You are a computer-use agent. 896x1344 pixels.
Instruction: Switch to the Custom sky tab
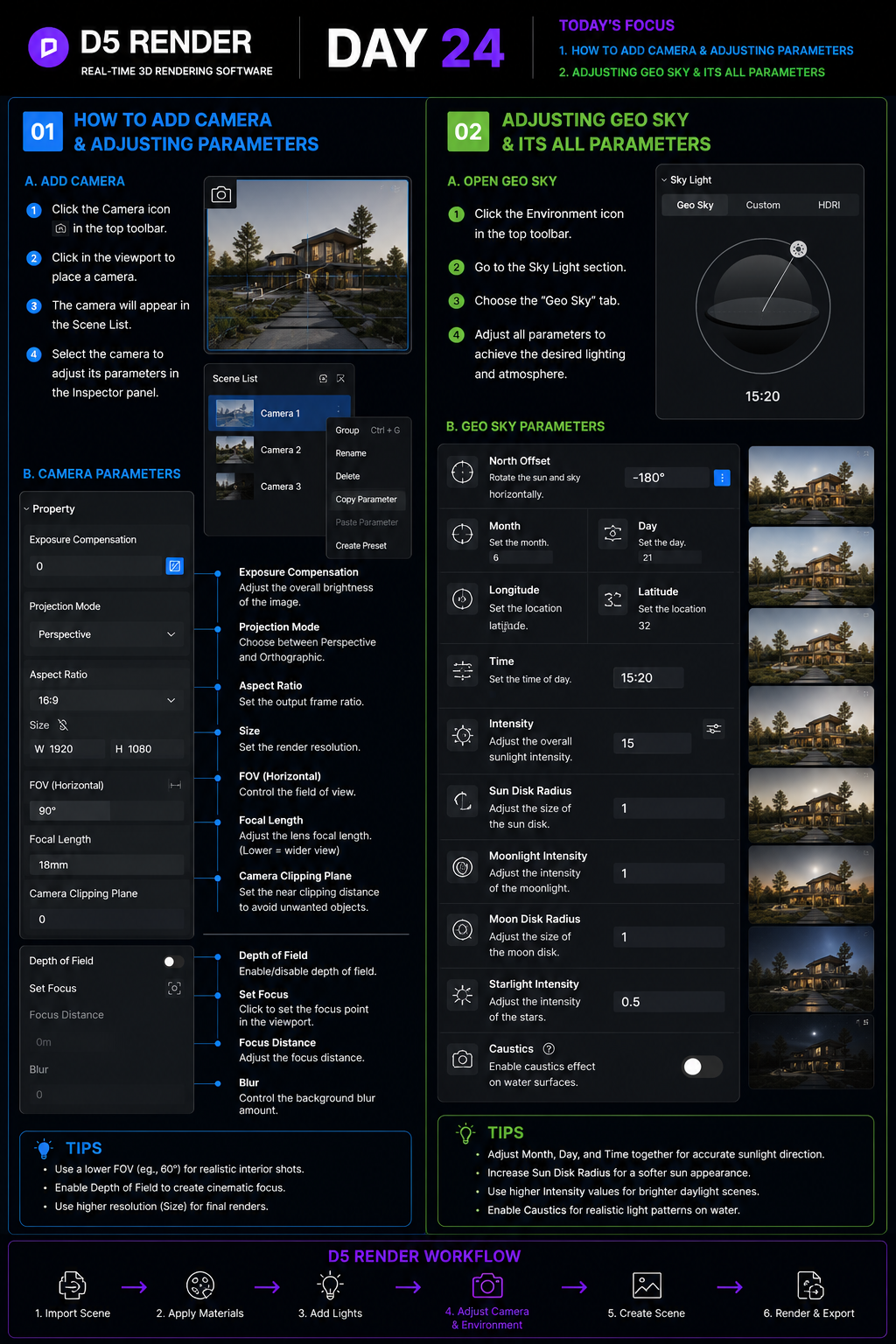click(x=763, y=205)
